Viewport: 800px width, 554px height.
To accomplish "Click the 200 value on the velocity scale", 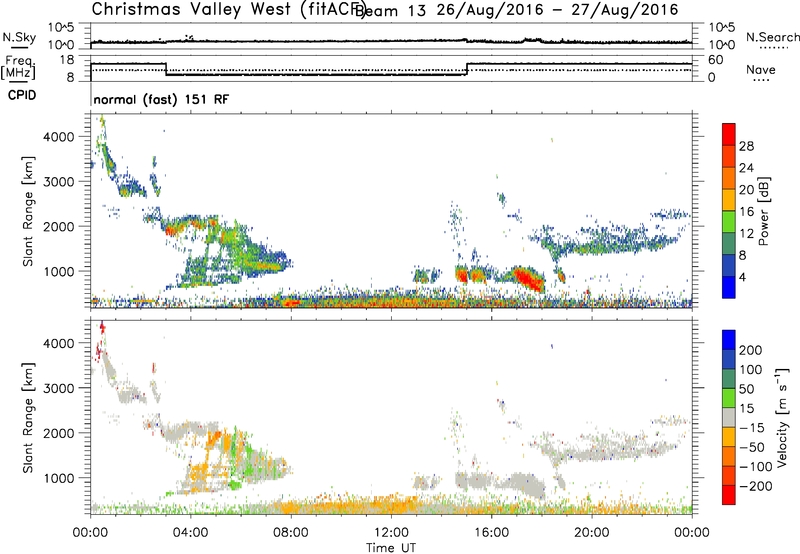I will (751, 350).
